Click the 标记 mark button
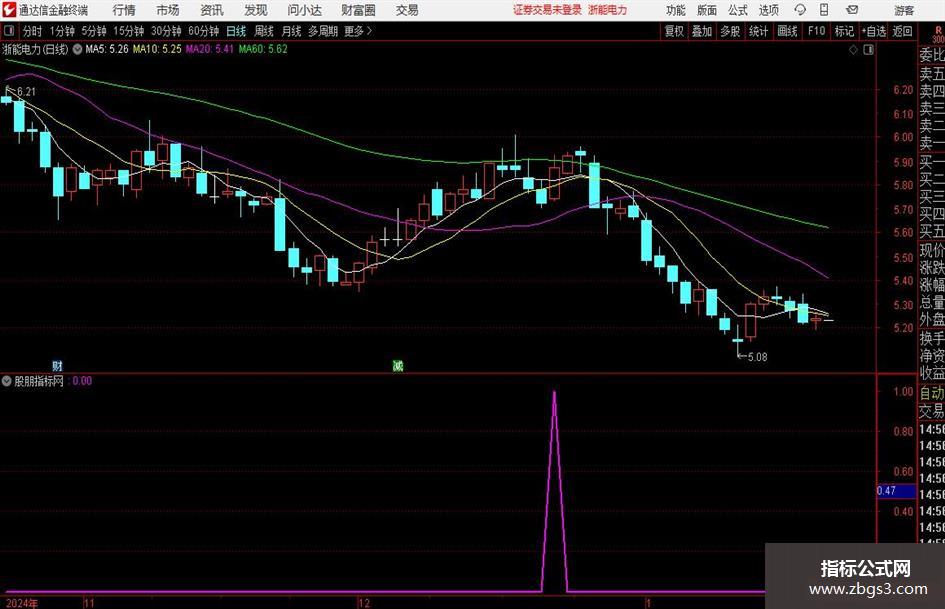 [844, 31]
